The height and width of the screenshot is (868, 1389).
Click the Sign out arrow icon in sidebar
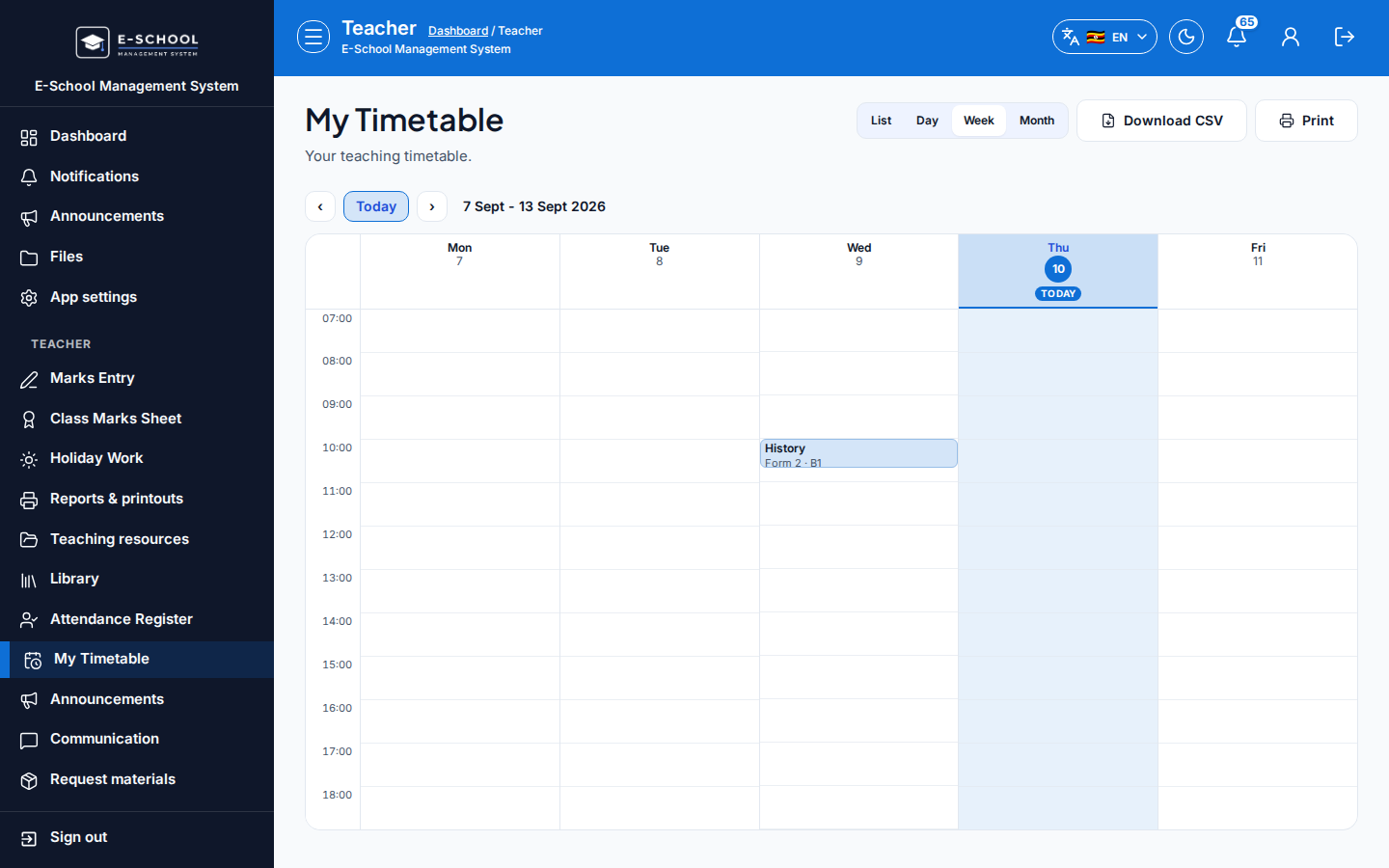pos(29,838)
